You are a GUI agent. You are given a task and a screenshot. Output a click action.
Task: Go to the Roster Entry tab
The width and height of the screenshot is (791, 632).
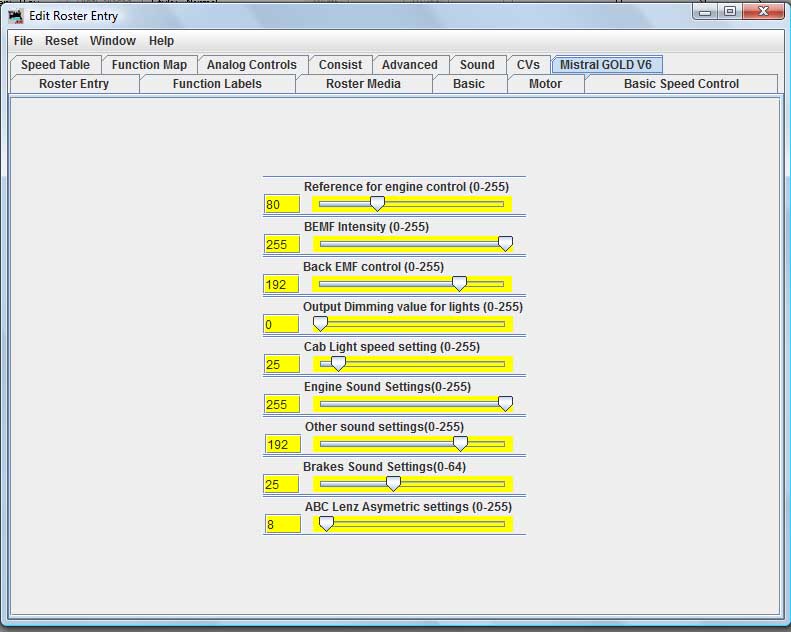tap(74, 84)
